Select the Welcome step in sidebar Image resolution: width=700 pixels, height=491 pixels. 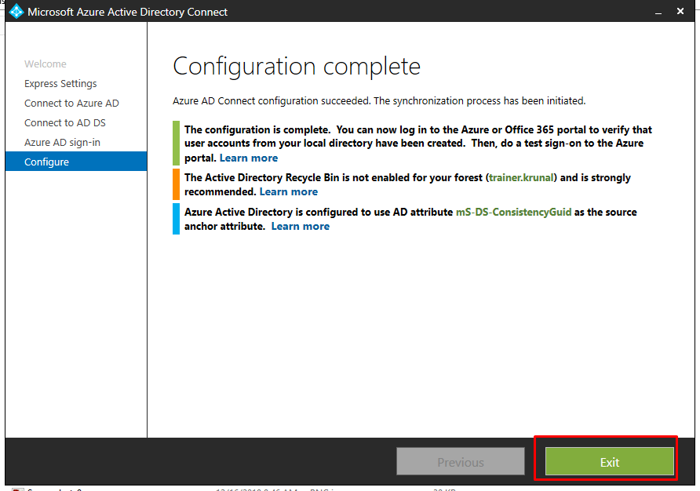pyautogui.click(x=44, y=64)
